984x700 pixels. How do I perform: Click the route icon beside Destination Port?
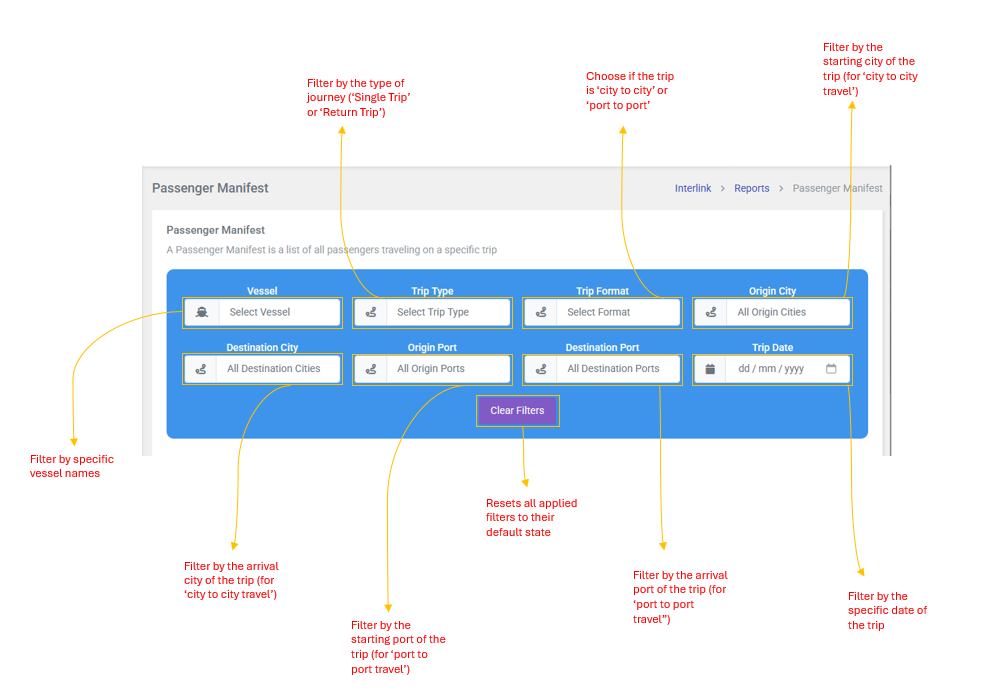coord(541,369)
